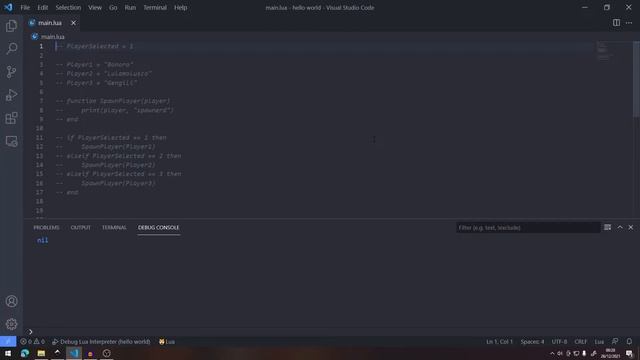The width and height of the screenshot is (640, 360).
Task: Open the taskbar clock and date
Action: coord(611,353)
